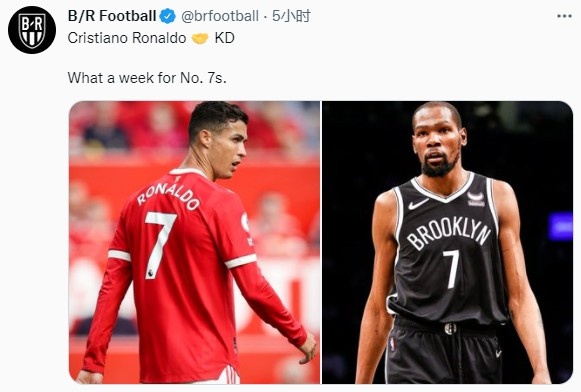581x392 pixels.
Task: Click the "What a week for No. 7s." text
Action: tap(147, 78)
